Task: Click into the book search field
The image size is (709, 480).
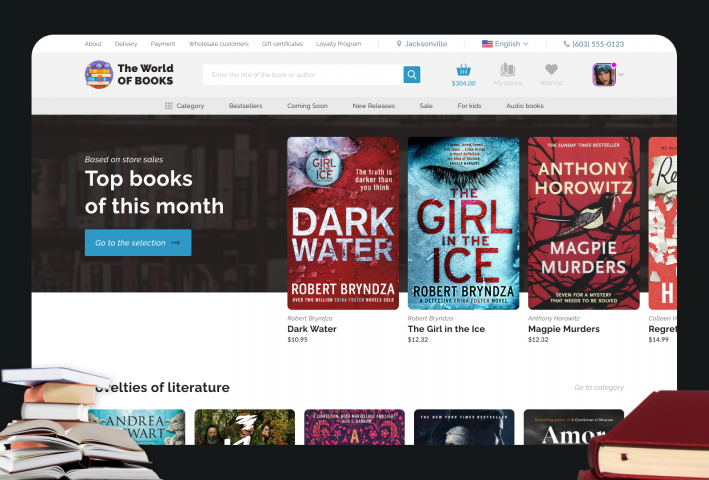Action: coord(303,75)
